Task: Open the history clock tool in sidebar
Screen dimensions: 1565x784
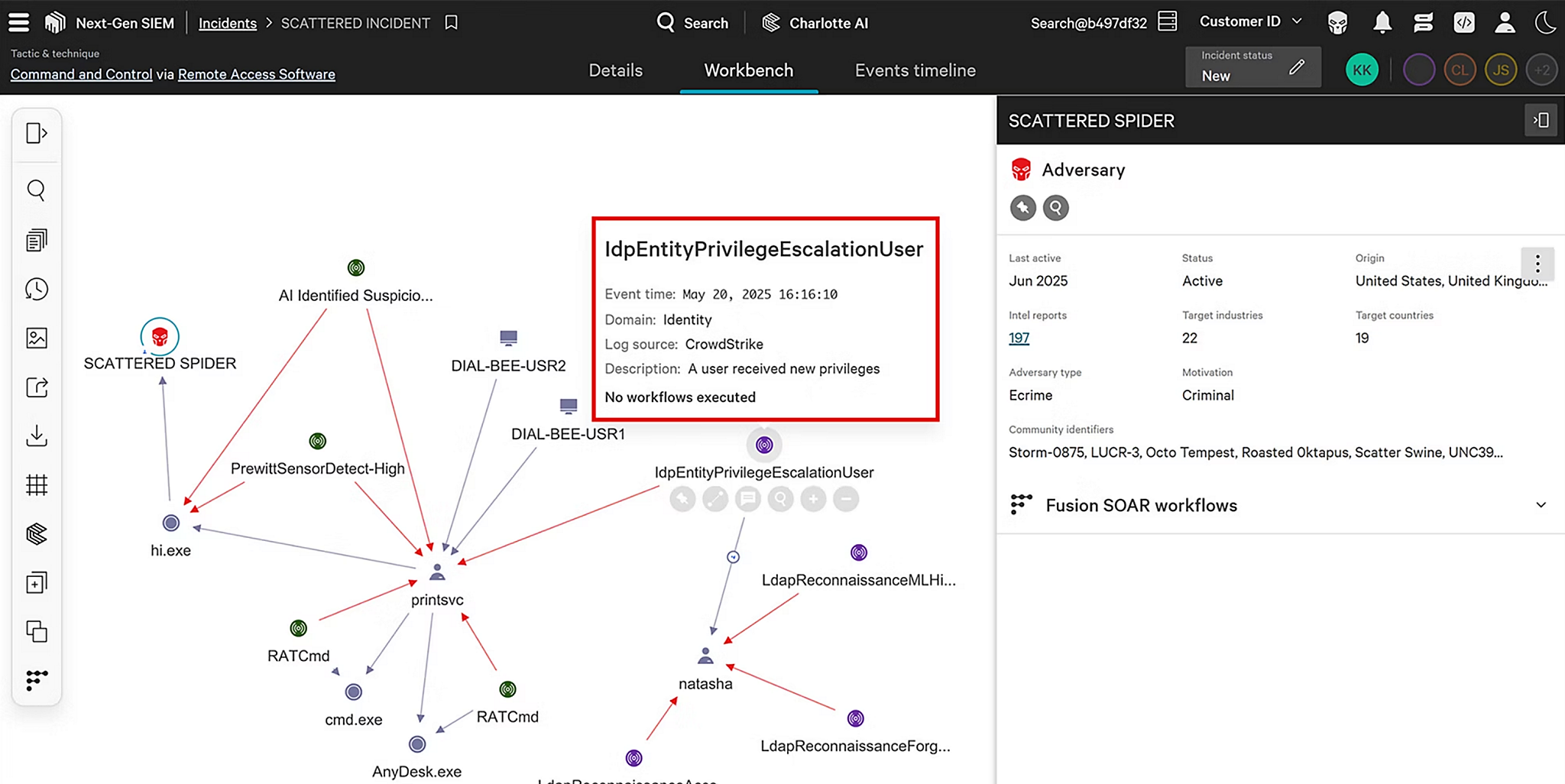Action: click(36, 289)
